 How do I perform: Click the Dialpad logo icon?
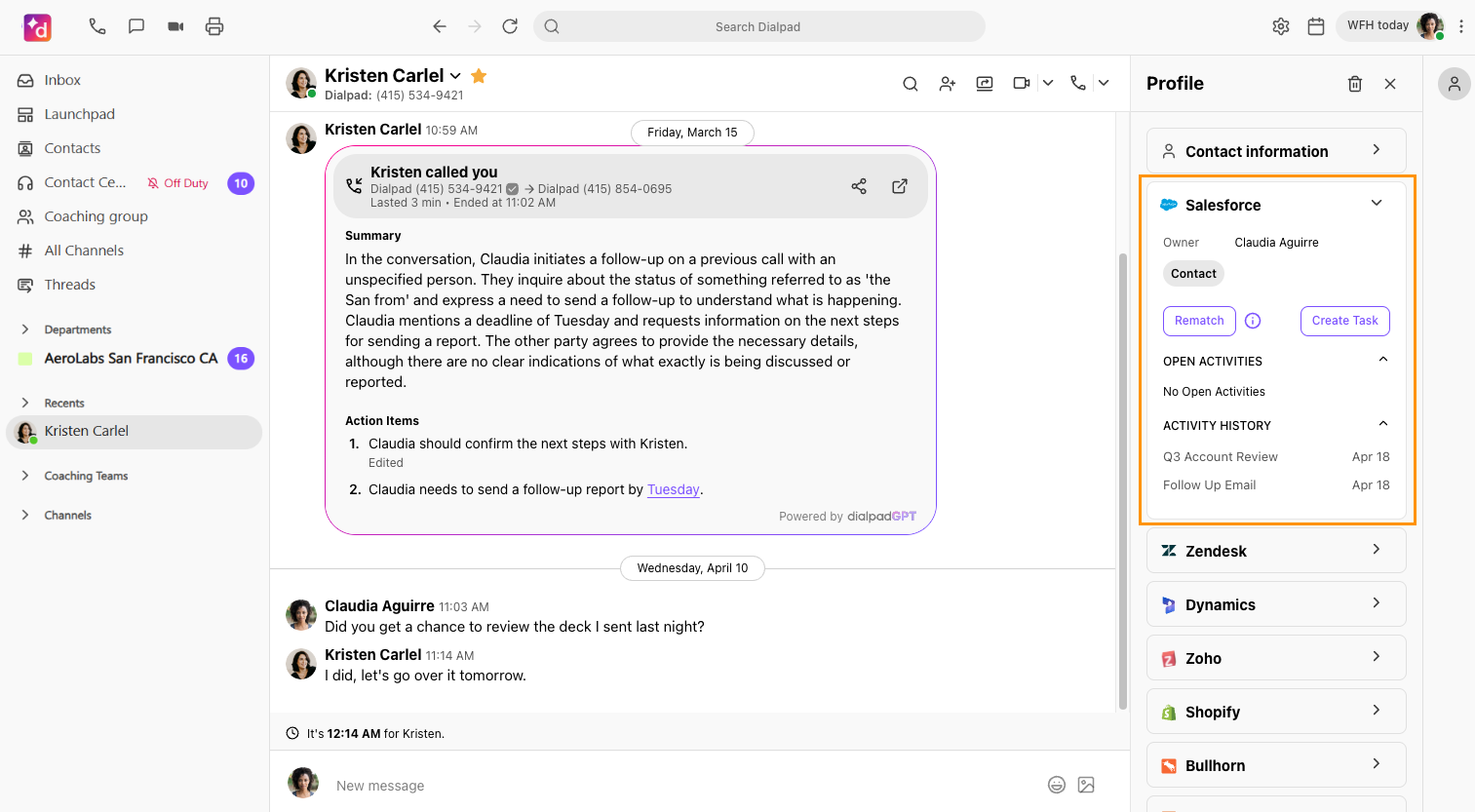tap(37, 27)
